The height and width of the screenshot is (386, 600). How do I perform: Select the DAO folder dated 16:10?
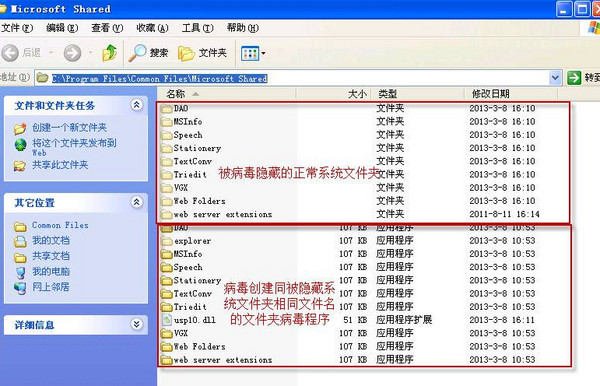(x=174, y=109)
